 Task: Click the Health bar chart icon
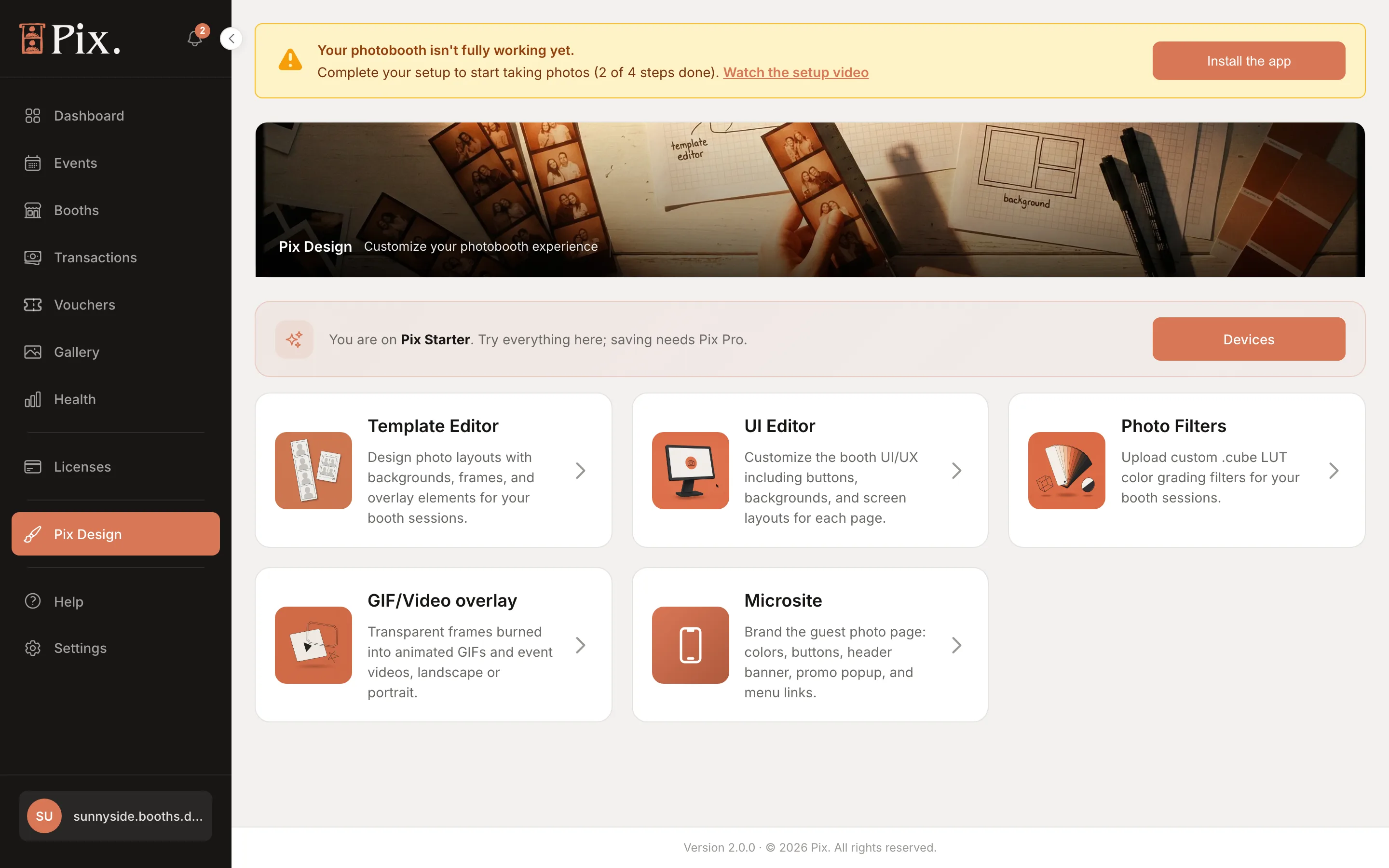coord(33,400)
